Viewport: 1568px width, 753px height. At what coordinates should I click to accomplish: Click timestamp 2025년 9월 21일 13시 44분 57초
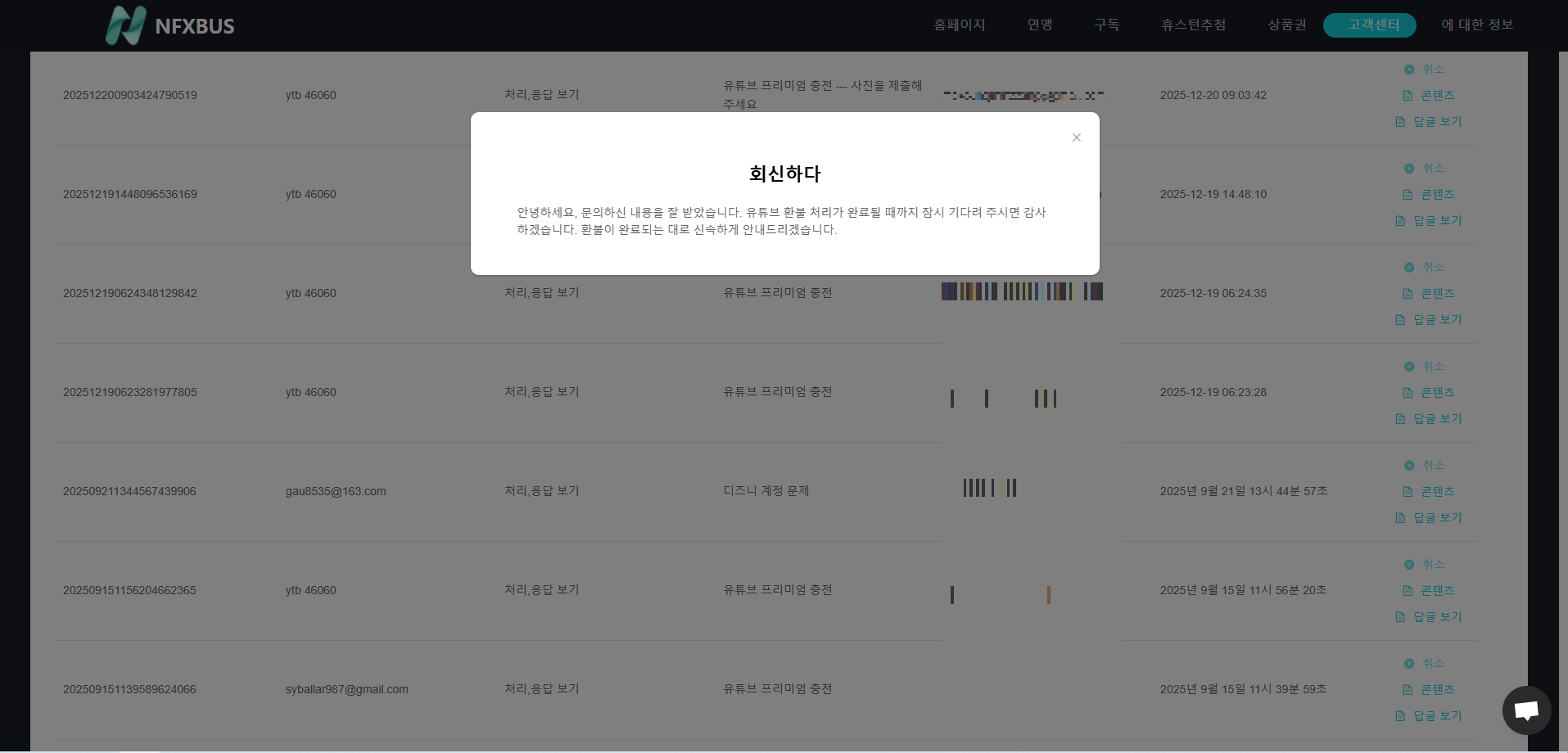pos(1244,491)
